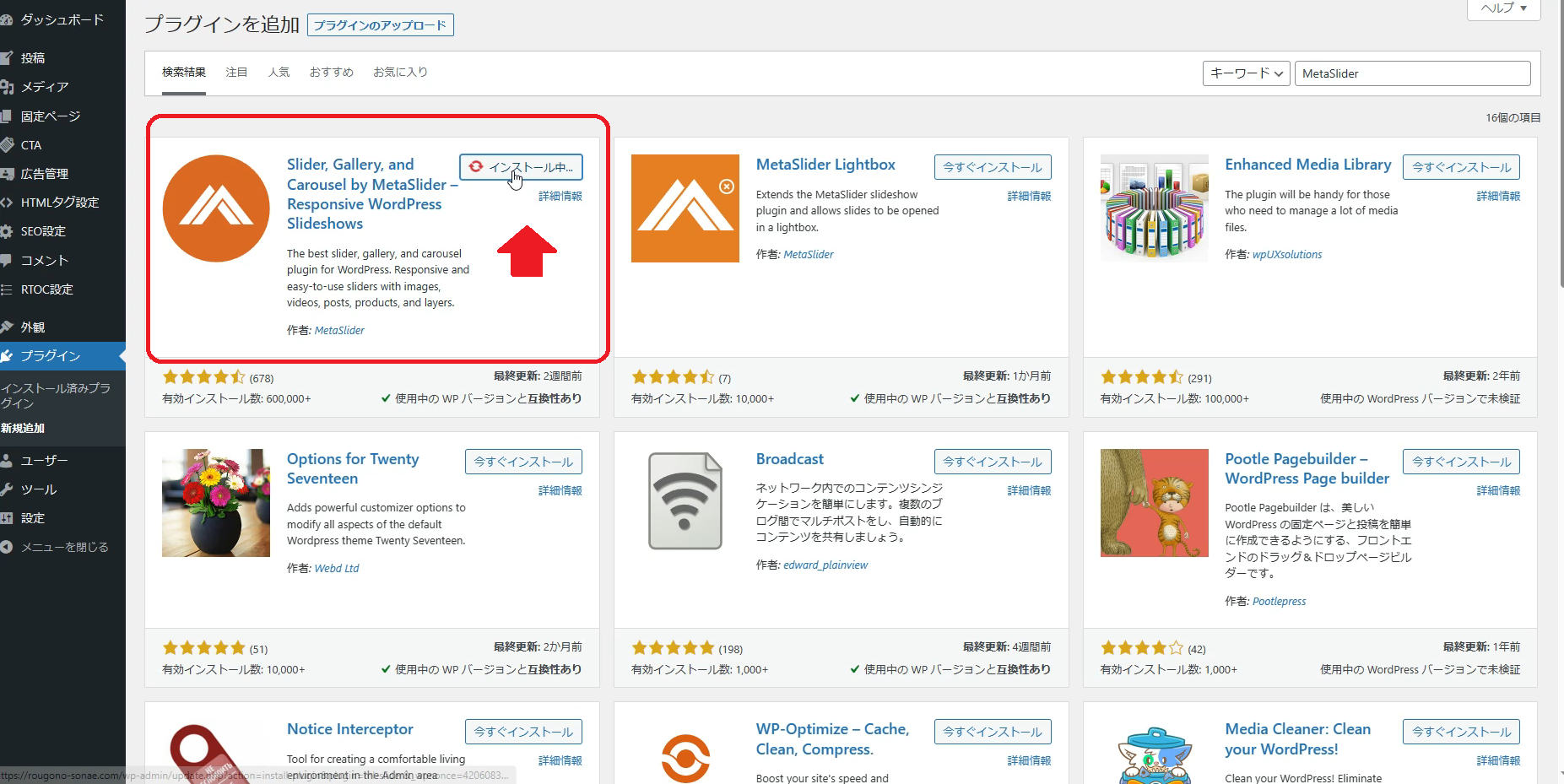
Task: Install Options for Twenty Seventeen now
Action: (x=523, y=462)
